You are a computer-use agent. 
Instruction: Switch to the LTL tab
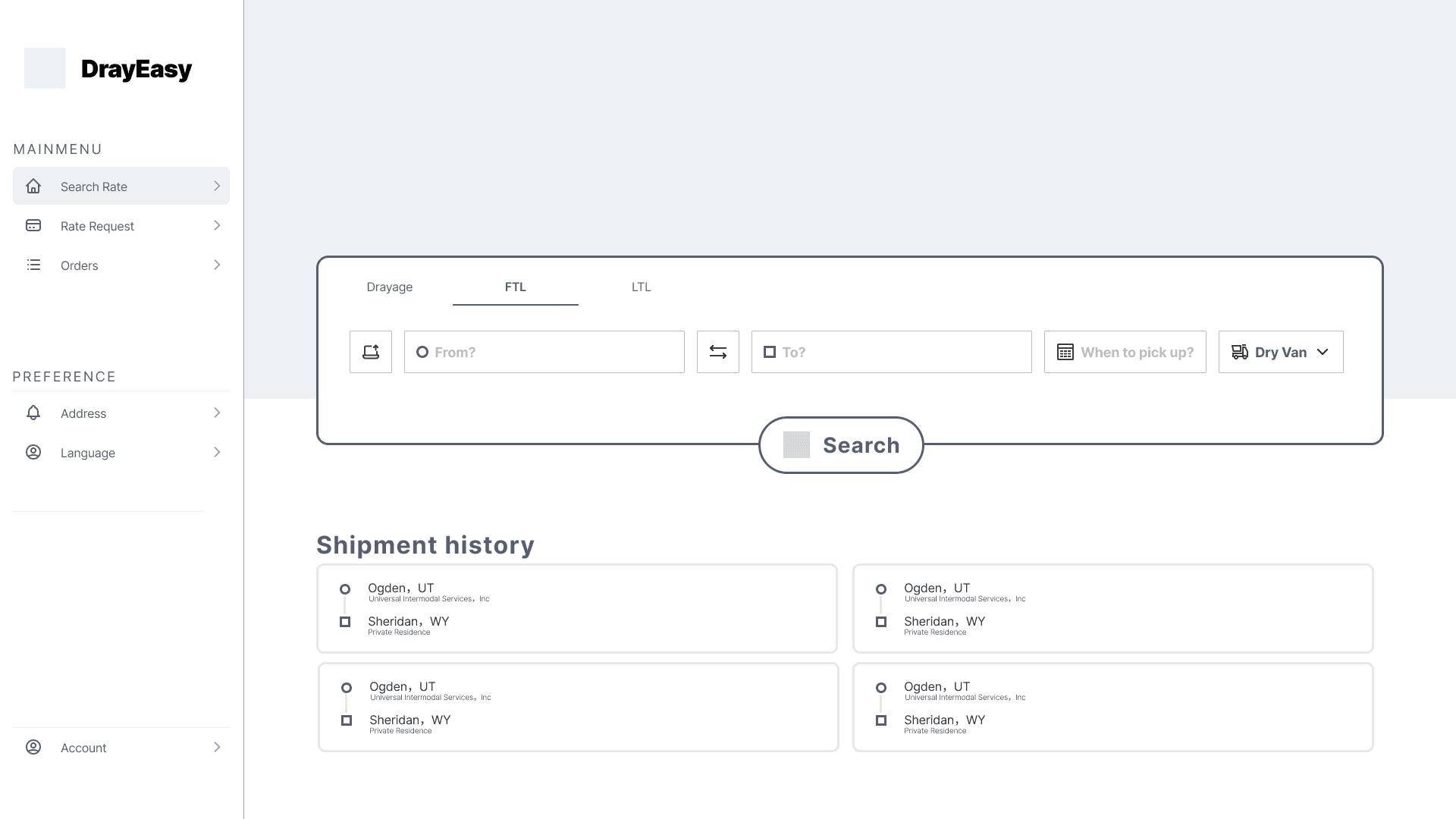click(x=641, y=287)
